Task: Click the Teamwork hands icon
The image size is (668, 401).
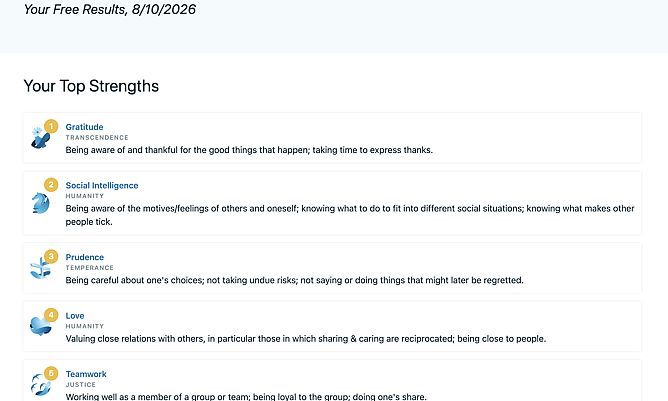Action: [x=40, y=384]
